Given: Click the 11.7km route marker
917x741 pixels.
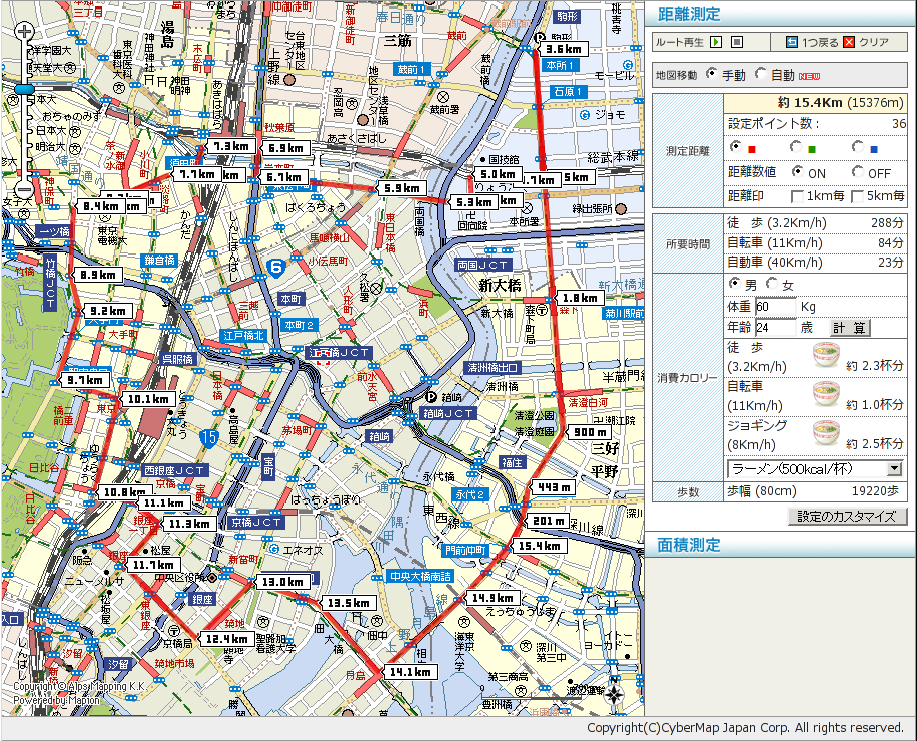Looking at the screenshot, I should (153, 565).
